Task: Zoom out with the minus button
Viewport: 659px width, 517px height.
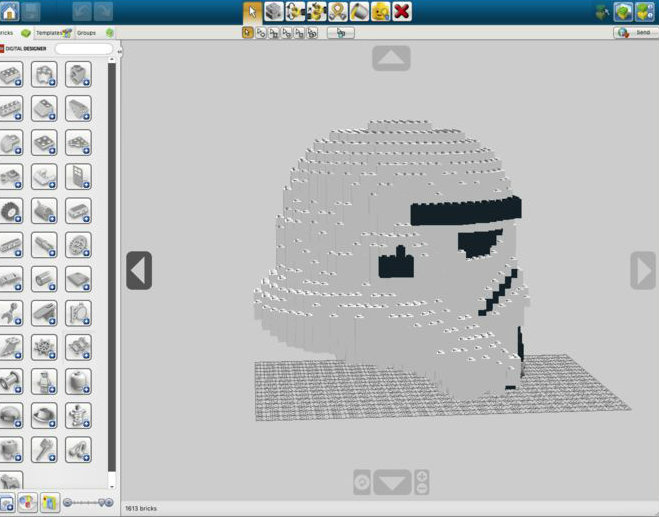Action: click(422, 488)
